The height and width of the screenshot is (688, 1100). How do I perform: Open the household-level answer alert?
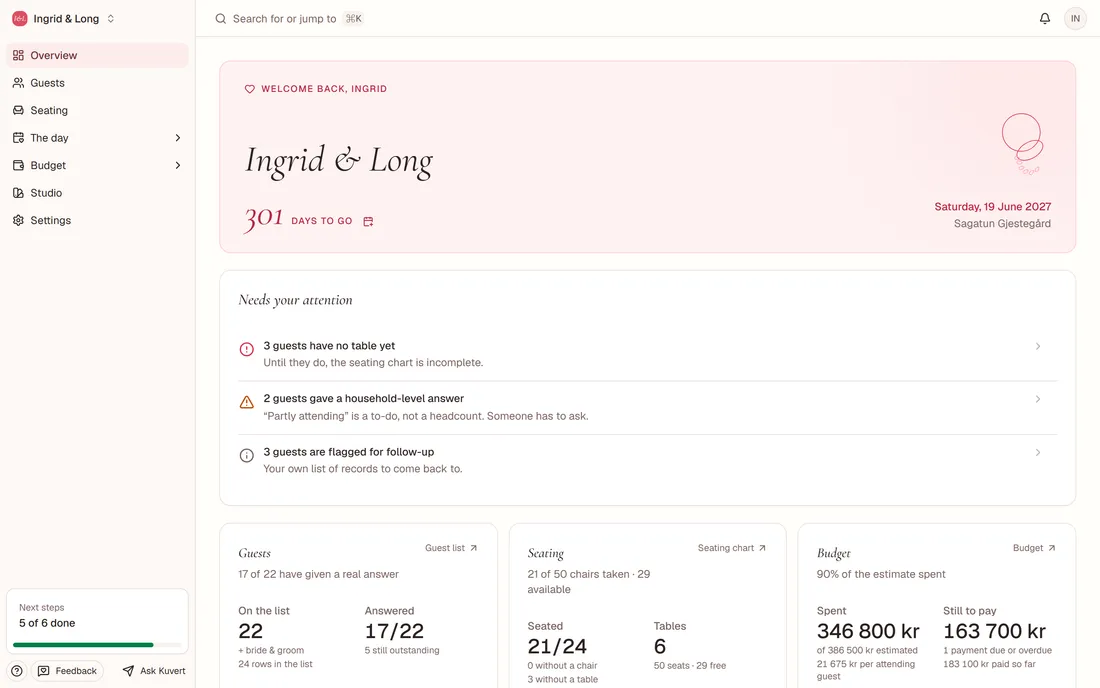pyautogui.click(x=648, y=407)
